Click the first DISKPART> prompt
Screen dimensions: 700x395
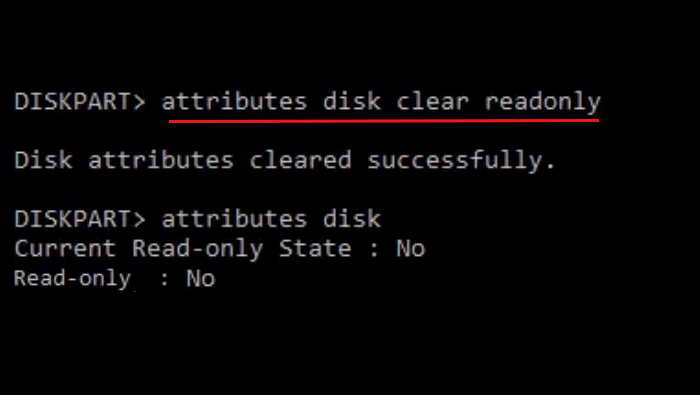click(x=80, y=102)
